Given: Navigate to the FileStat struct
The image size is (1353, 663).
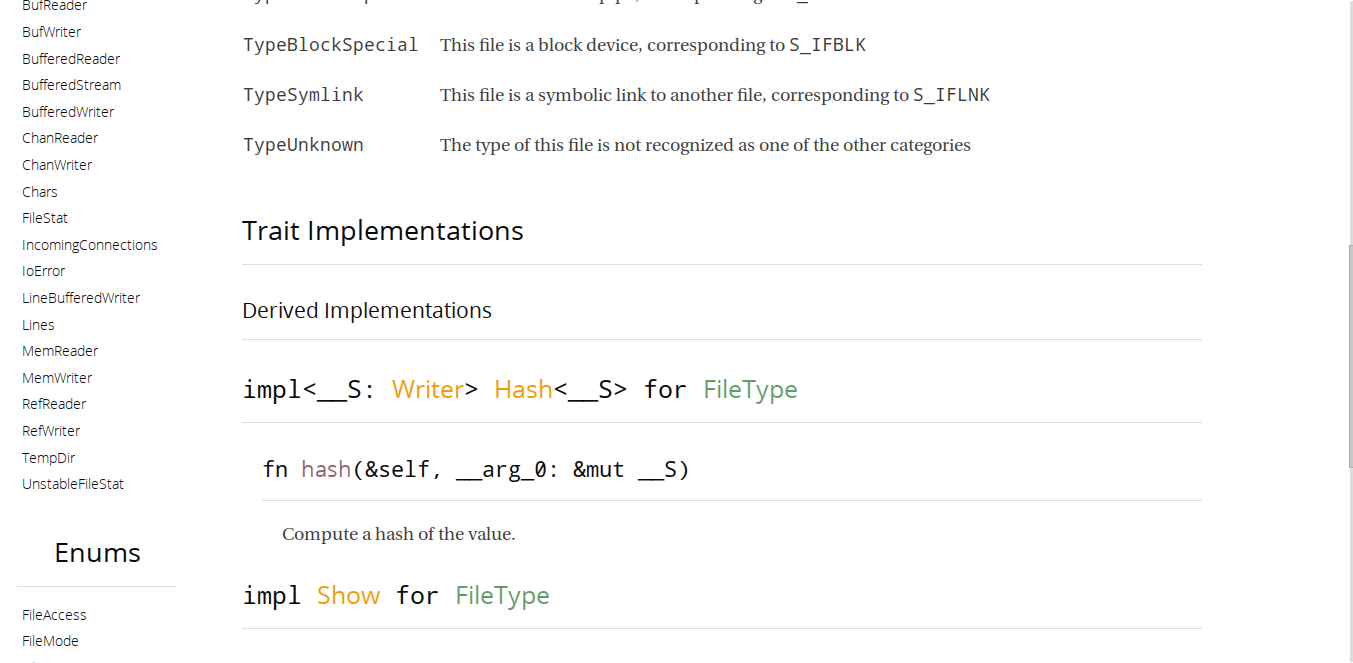Looking at the screenshot, I should pyautogui.click(x=45, y=218).
